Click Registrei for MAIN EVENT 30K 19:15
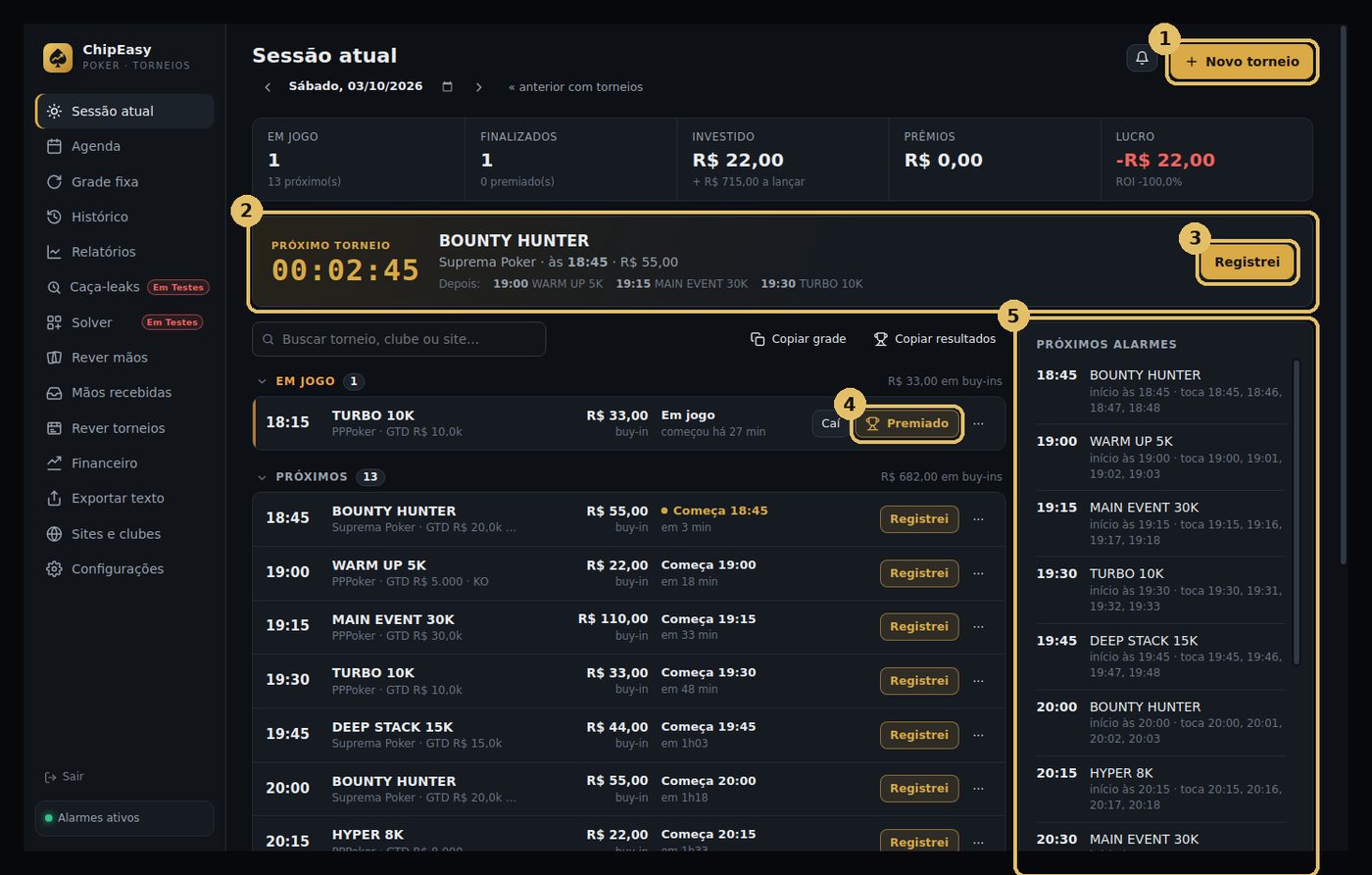Image resolution: width=1372 pixels, height=875 pixels. [x=919, y=627]
